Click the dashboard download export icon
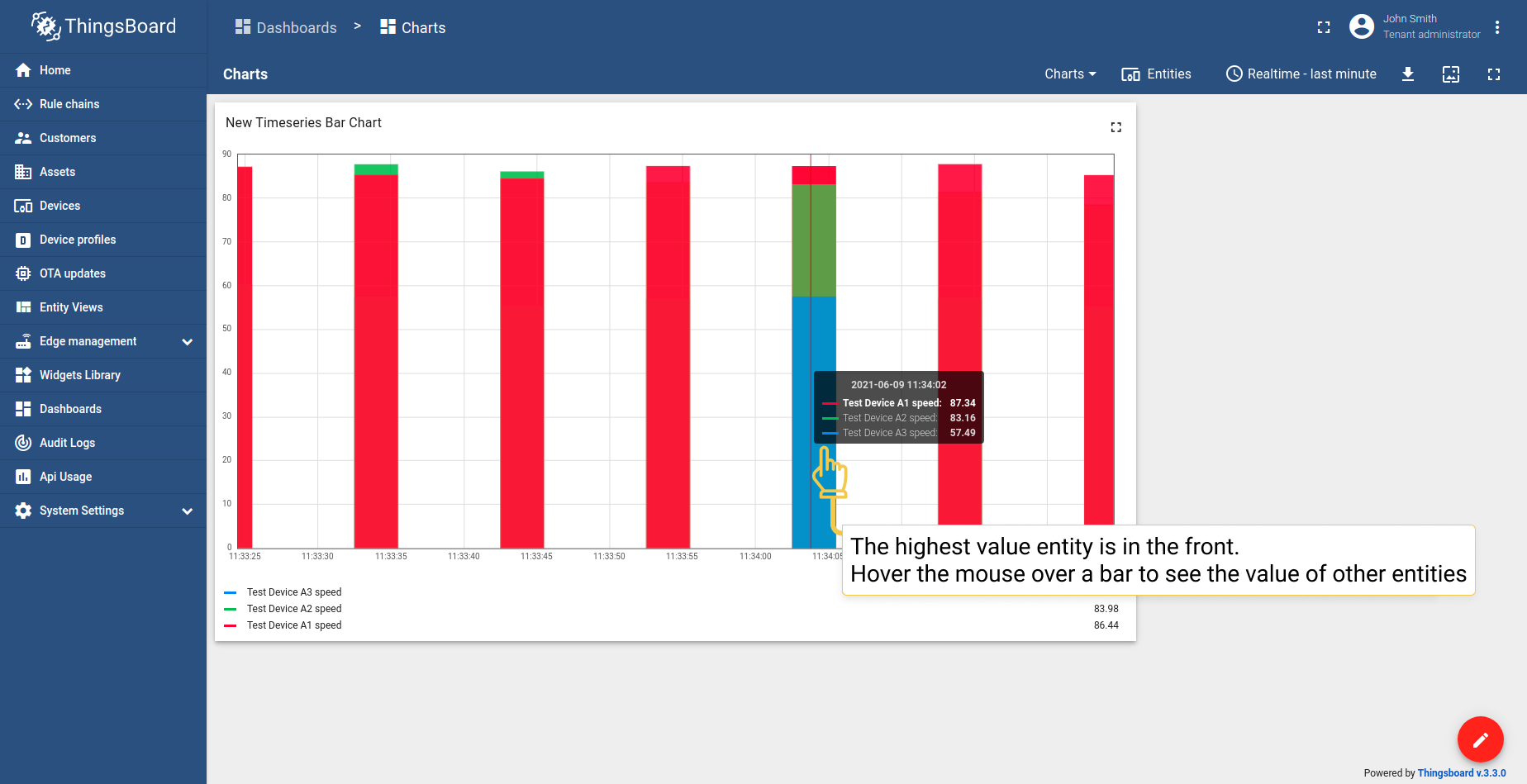Image resolution: width=1527 pixels, height=784 pixels. pyautogui.click(x=1408, y=74)
